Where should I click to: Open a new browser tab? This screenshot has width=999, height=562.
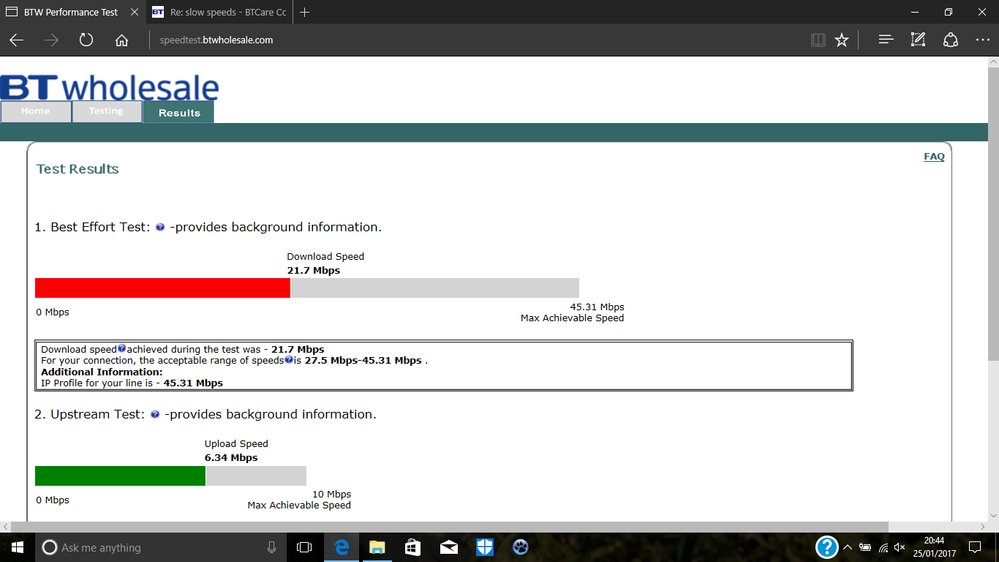point(305,12)
